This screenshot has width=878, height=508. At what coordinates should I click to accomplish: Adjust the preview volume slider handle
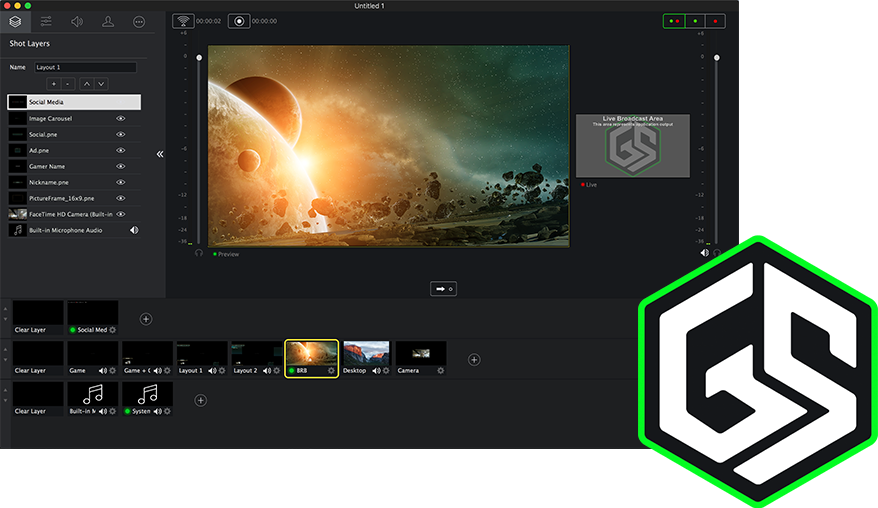tap(199, 58)
